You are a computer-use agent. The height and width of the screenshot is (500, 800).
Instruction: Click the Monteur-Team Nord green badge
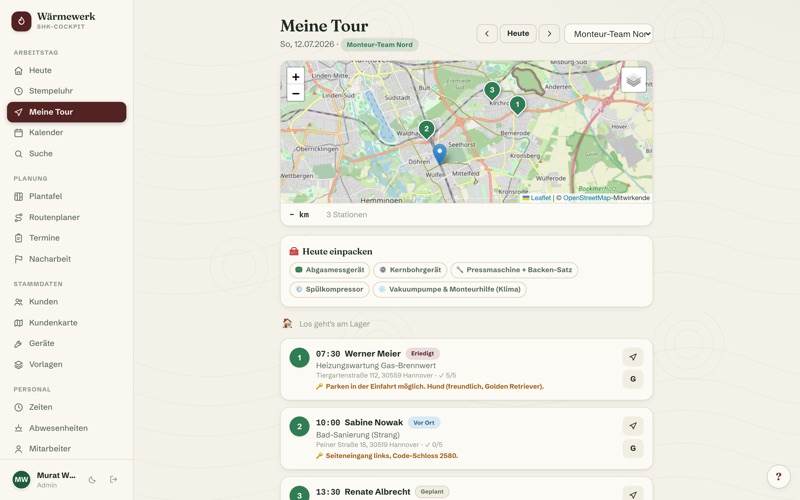380,44
